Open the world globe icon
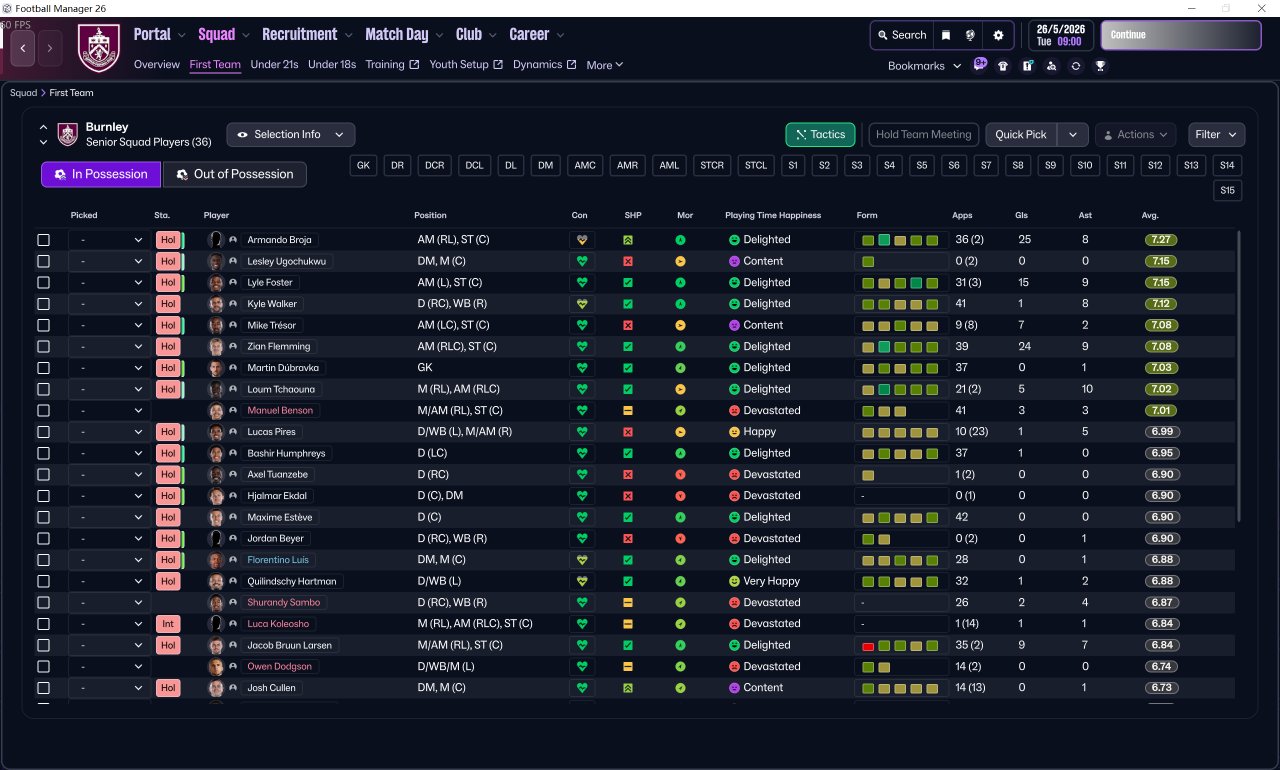This screenshot has height=770, width=1280. pos(970,35)
